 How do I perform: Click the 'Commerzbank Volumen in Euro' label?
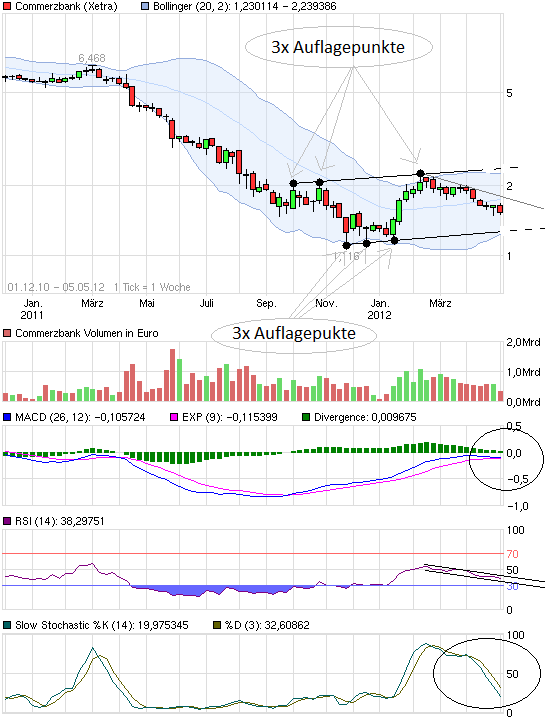(87, 333)
